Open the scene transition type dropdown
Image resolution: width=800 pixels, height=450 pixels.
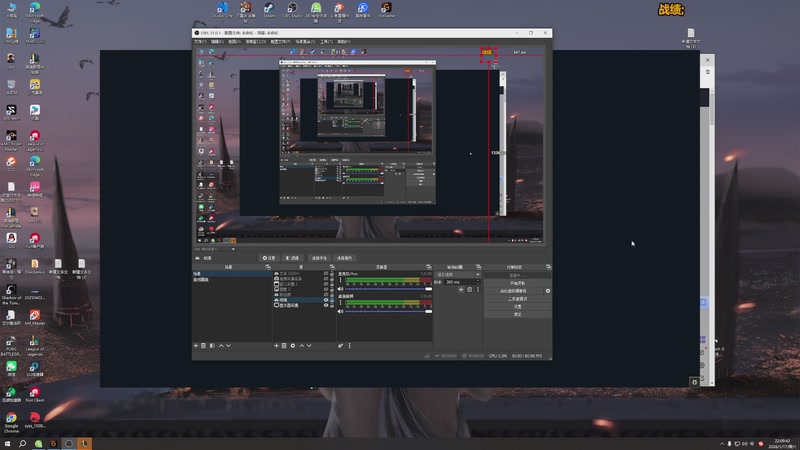457,274
